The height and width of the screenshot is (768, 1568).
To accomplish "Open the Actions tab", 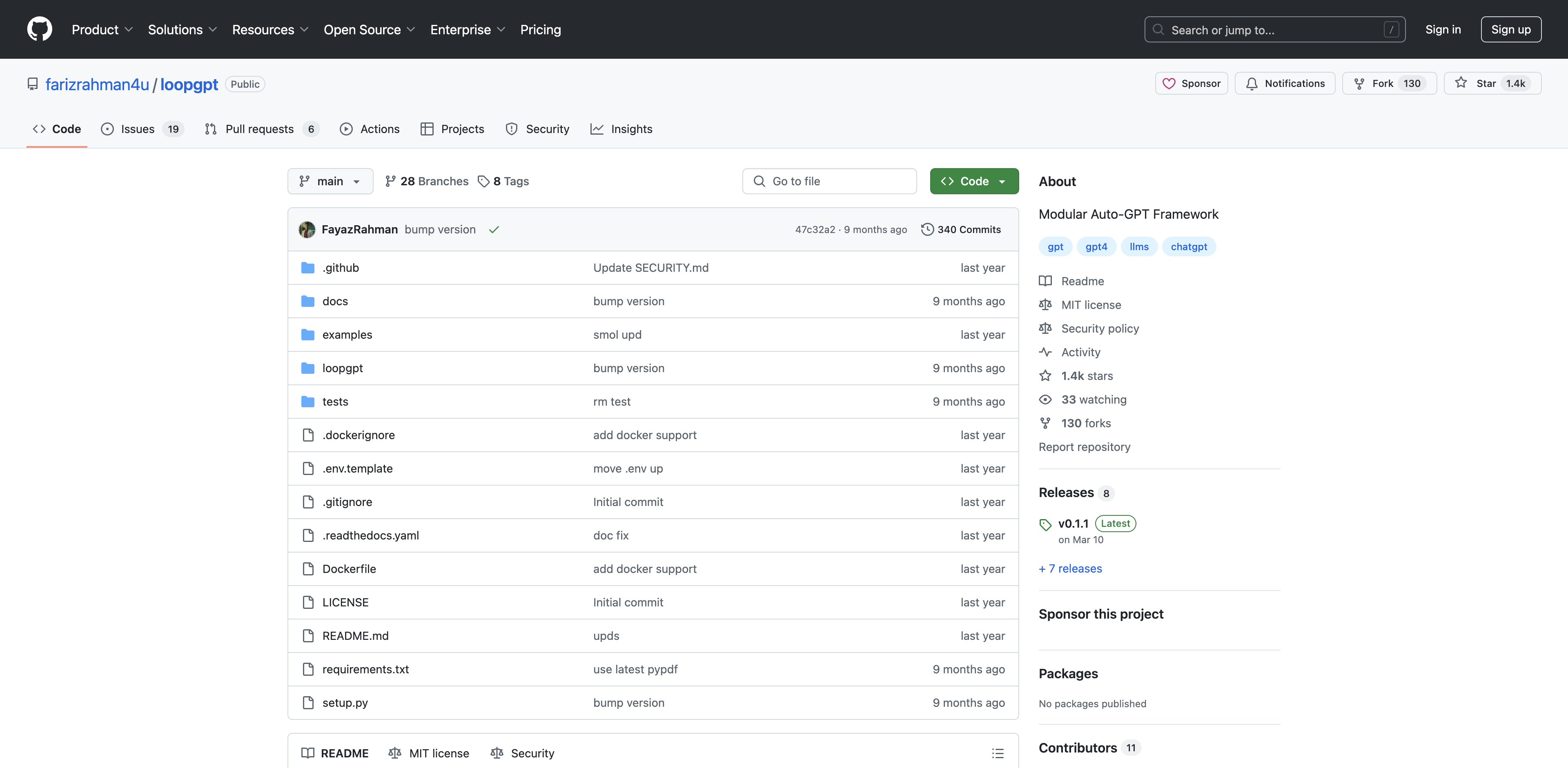I will point(370,129).
